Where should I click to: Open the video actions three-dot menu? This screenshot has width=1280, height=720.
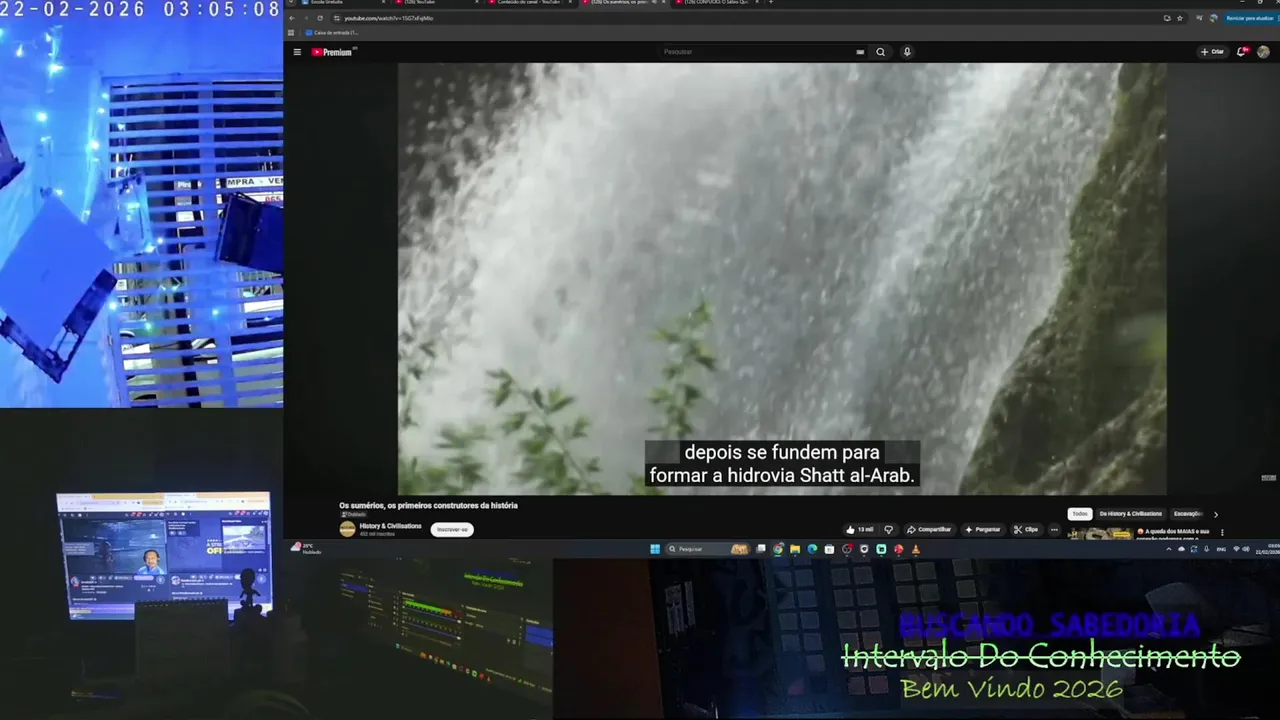[x=1054, y=529]
